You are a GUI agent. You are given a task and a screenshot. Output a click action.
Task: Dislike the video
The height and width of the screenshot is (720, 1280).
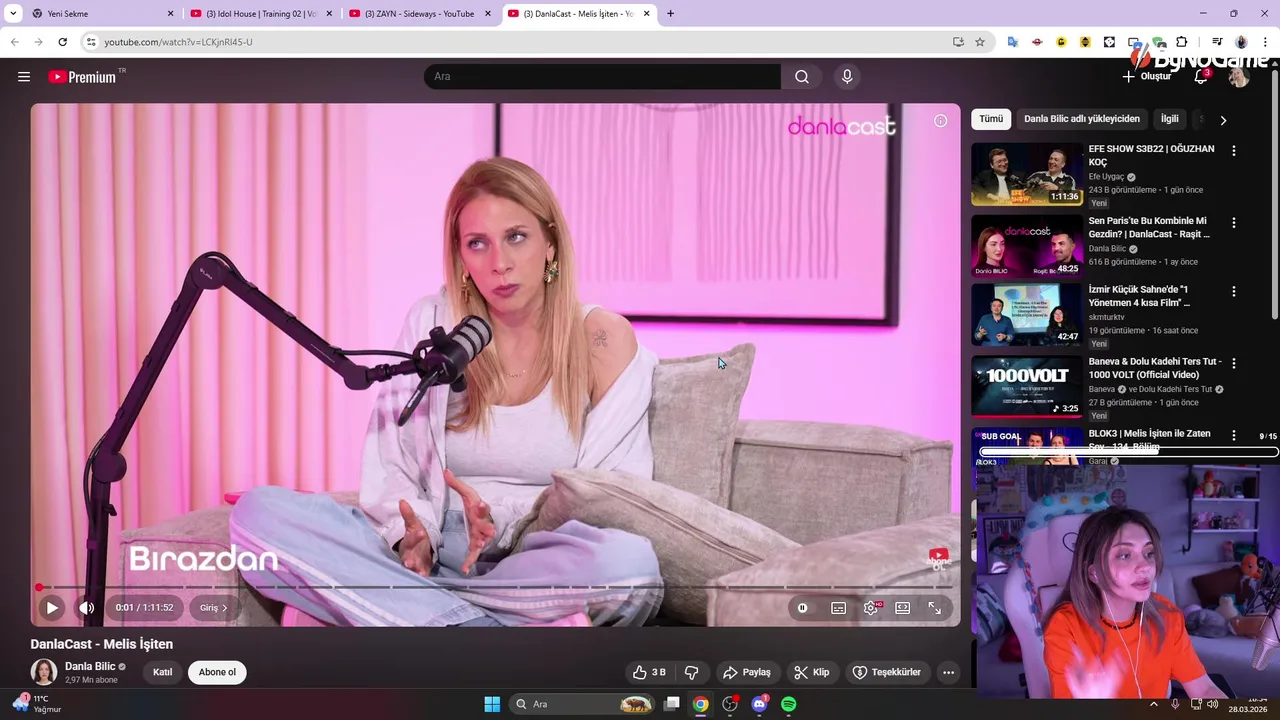coord(691,672)
